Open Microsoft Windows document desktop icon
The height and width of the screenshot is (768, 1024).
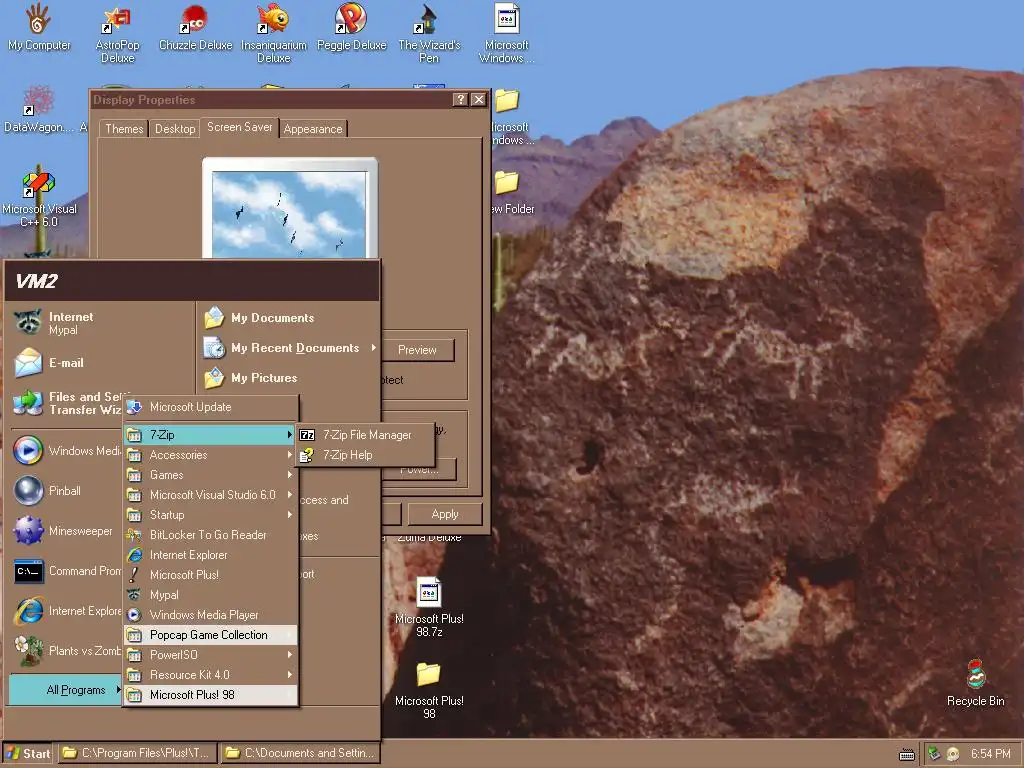(506, 34)
